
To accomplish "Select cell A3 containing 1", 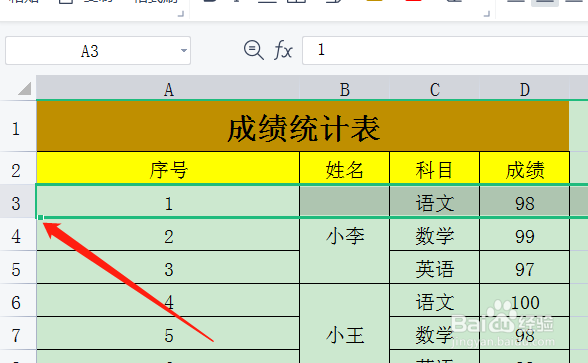I will click(x=168, y=201).
